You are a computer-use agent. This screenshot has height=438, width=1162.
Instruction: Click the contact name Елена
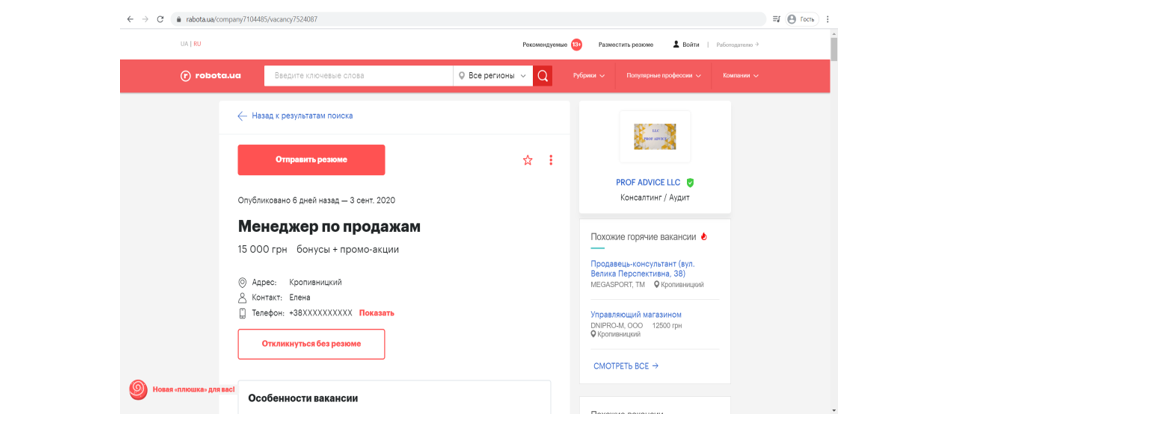299,297
